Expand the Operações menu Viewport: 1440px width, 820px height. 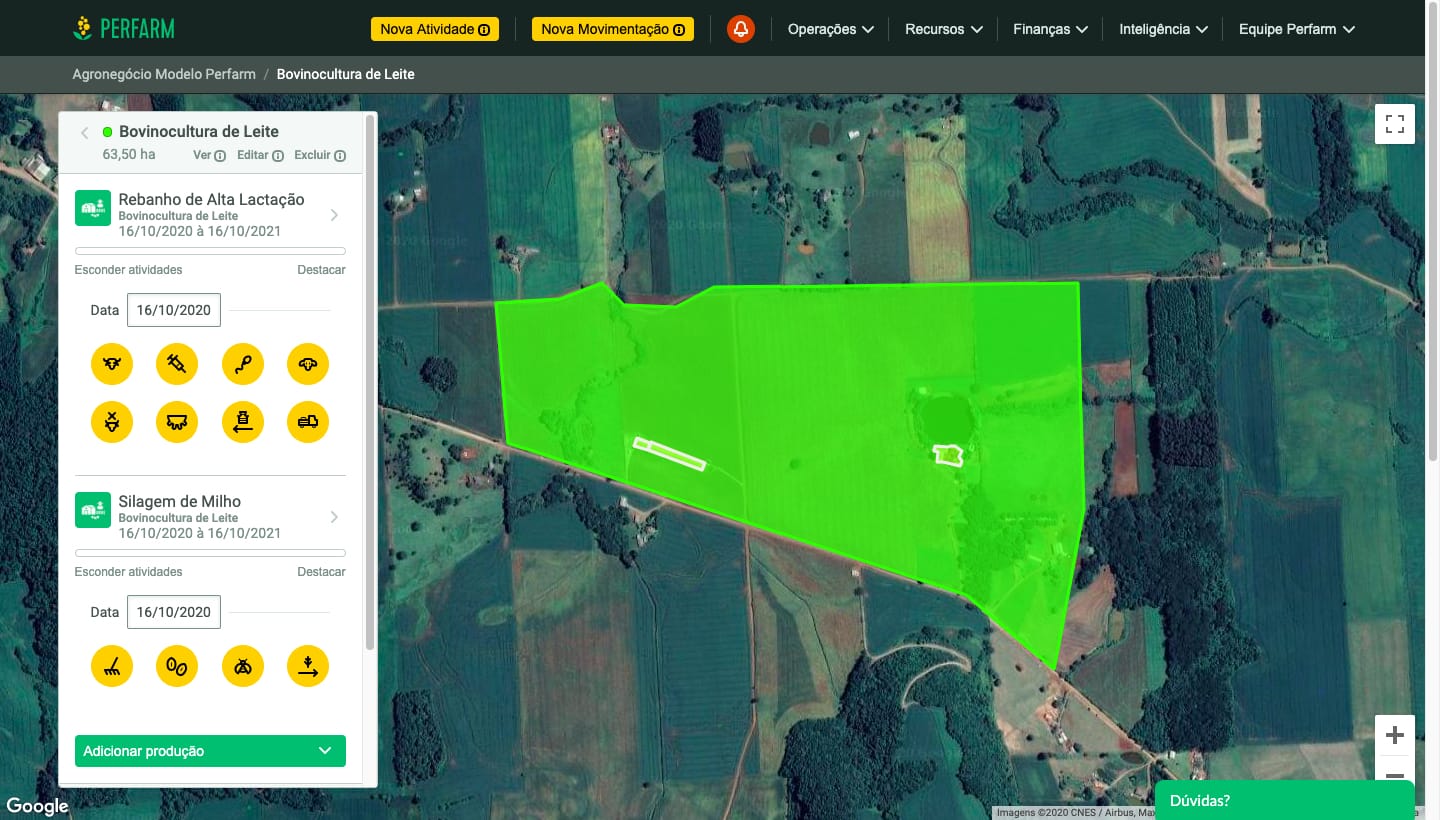pos(830,29)
